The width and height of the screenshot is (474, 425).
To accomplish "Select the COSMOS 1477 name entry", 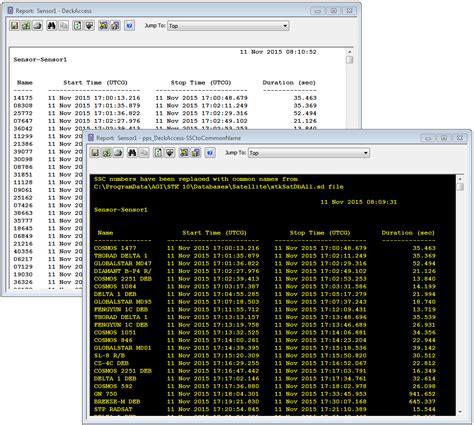I will point(115,248).
